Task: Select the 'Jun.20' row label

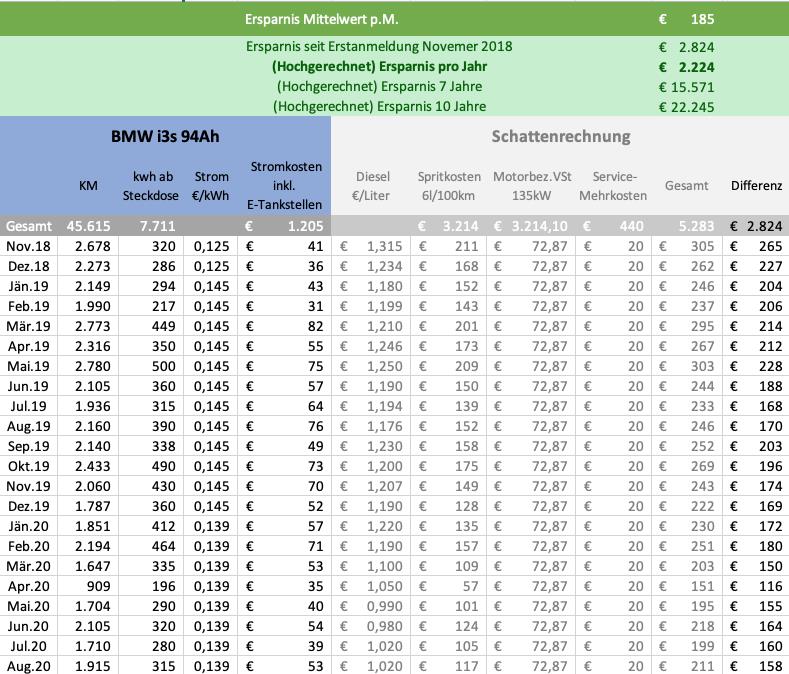Action: pyautogui.click(x=28, y=626)
